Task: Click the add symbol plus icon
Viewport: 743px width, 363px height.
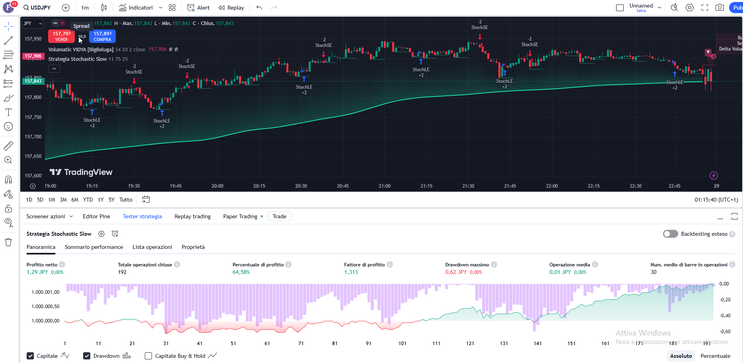Action: pyautogui.click(x=66, y=8)
